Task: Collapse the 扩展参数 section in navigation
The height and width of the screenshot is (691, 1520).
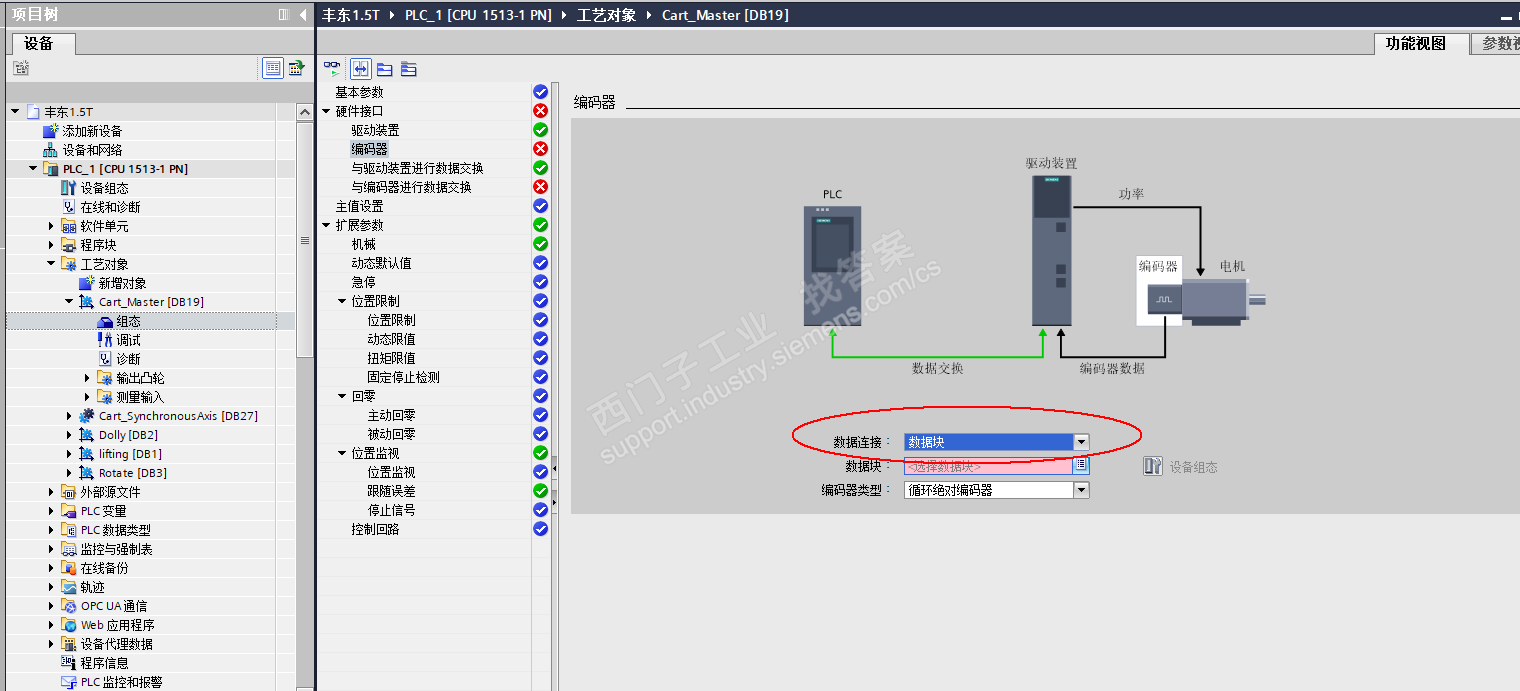Action: pyautogui.click(x=326, y=225)
